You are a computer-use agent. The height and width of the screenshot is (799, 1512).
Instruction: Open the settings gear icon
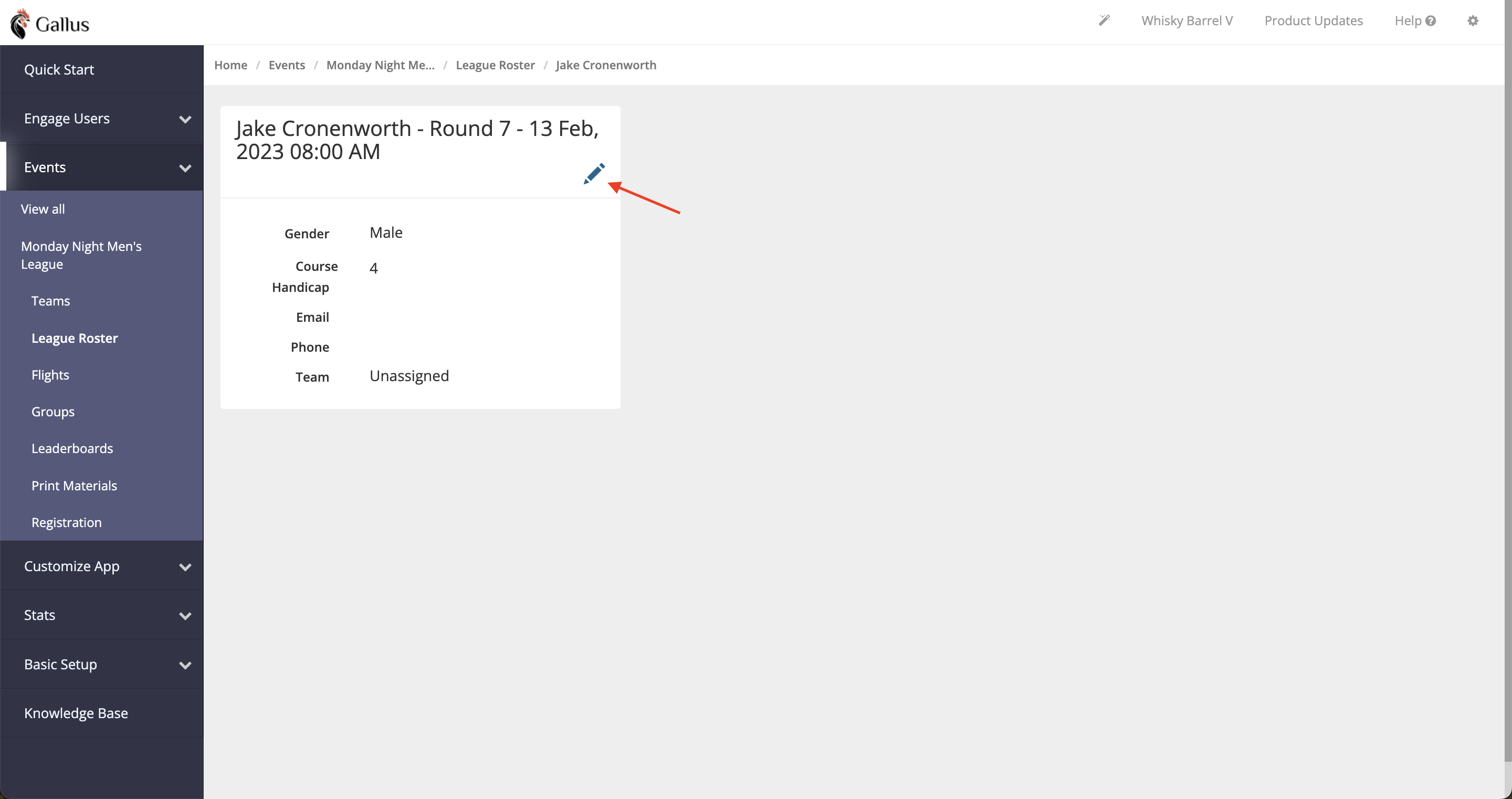1473,20
